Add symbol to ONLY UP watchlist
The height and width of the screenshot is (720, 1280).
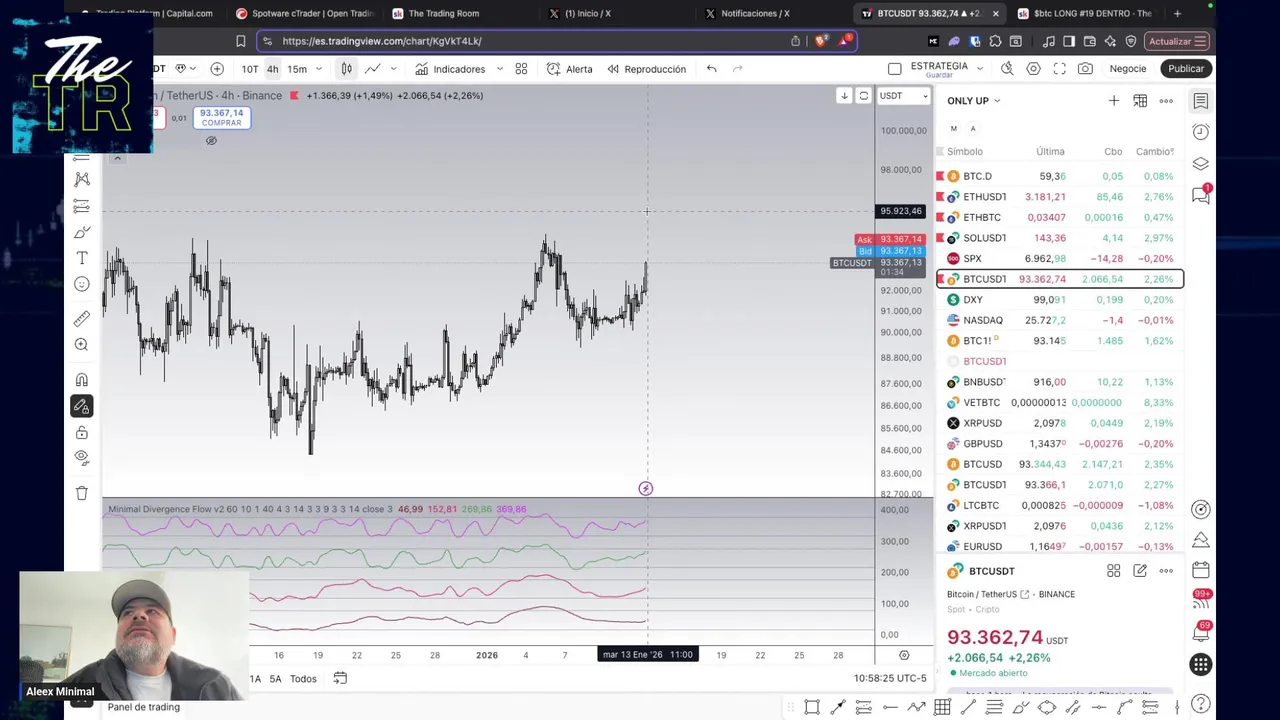1113,101
